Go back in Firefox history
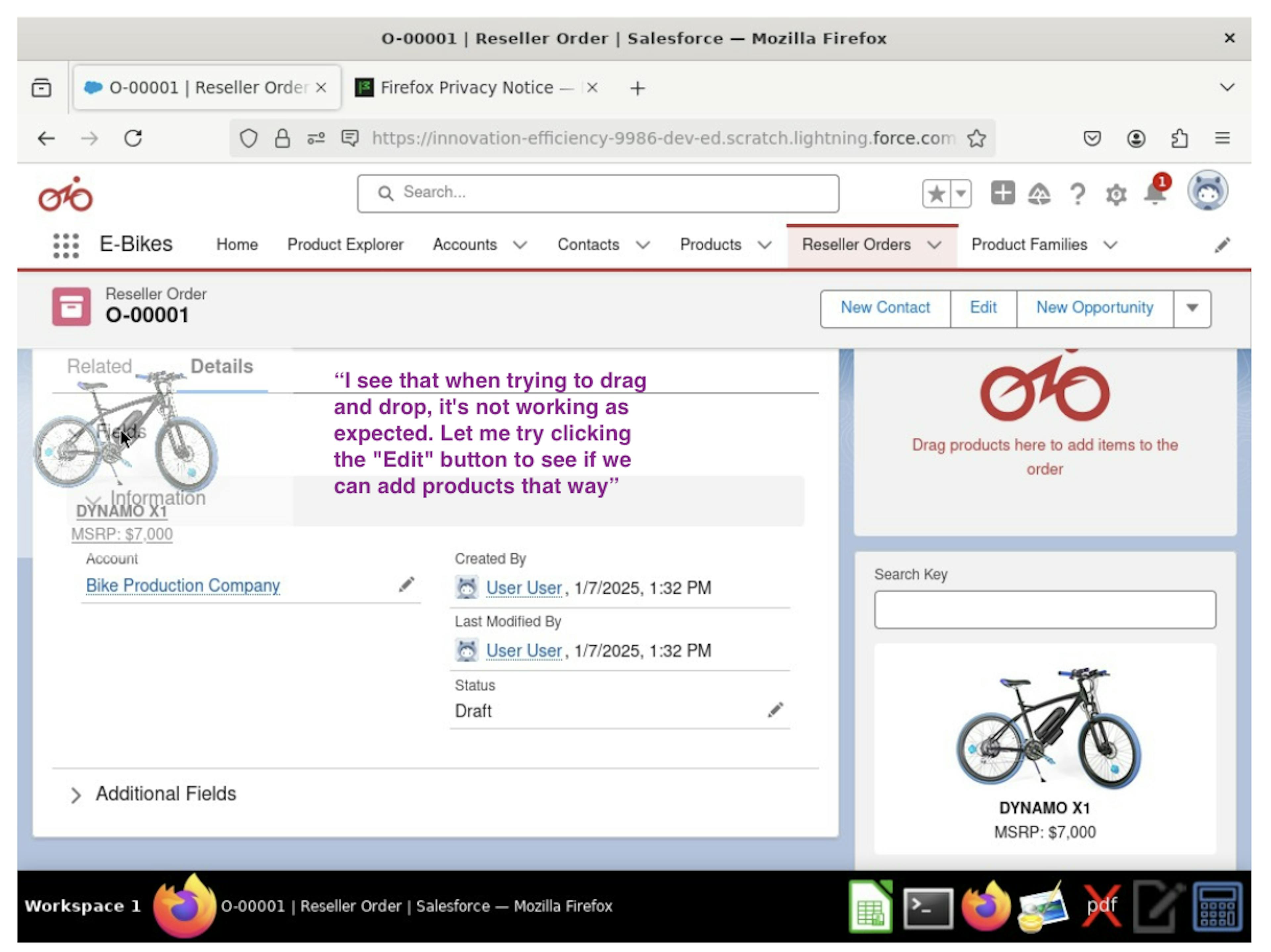 46,138
